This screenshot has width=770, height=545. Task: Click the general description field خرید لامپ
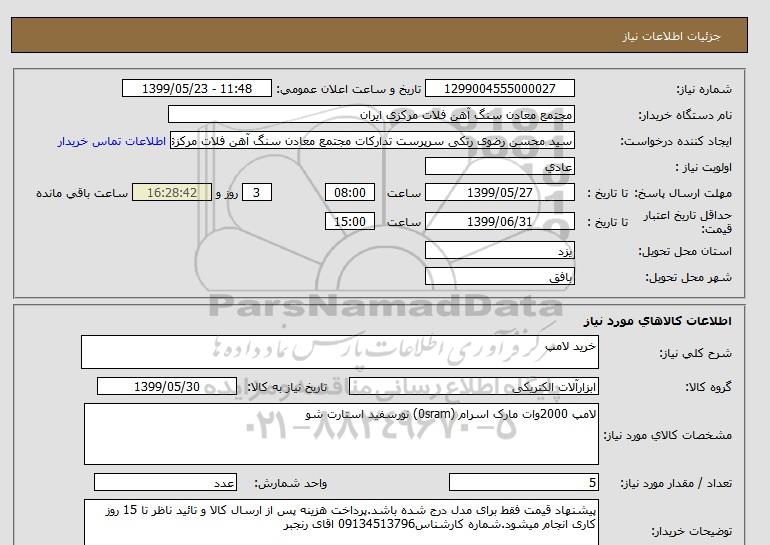click(340, 352)
